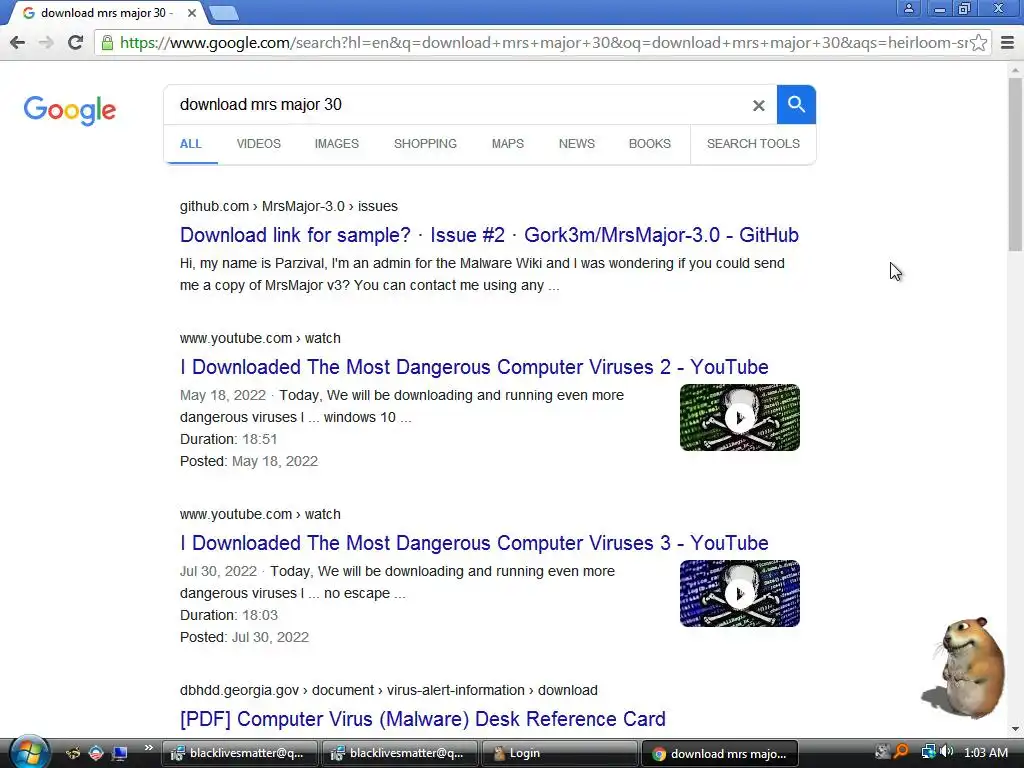Open the Computer Virus Desk Reference Card PDF
Image resolution: width=1024 pixels, height=768 pixels.
423,719
